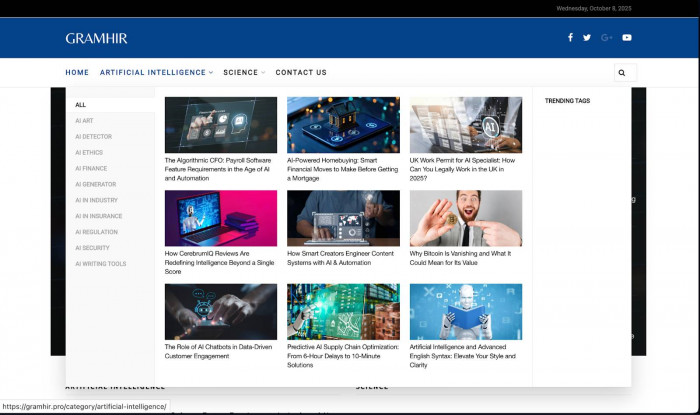
Task: Go to the Home menu item
Action: coord(77,73)
